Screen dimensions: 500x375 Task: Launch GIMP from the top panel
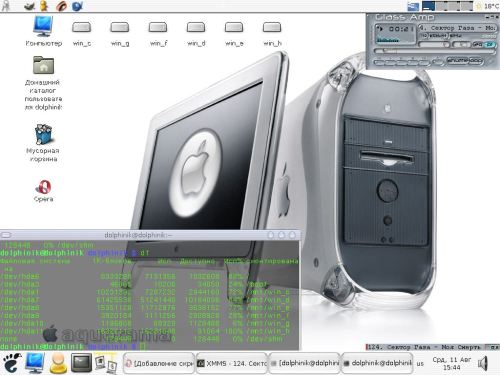tap(30, 6)
